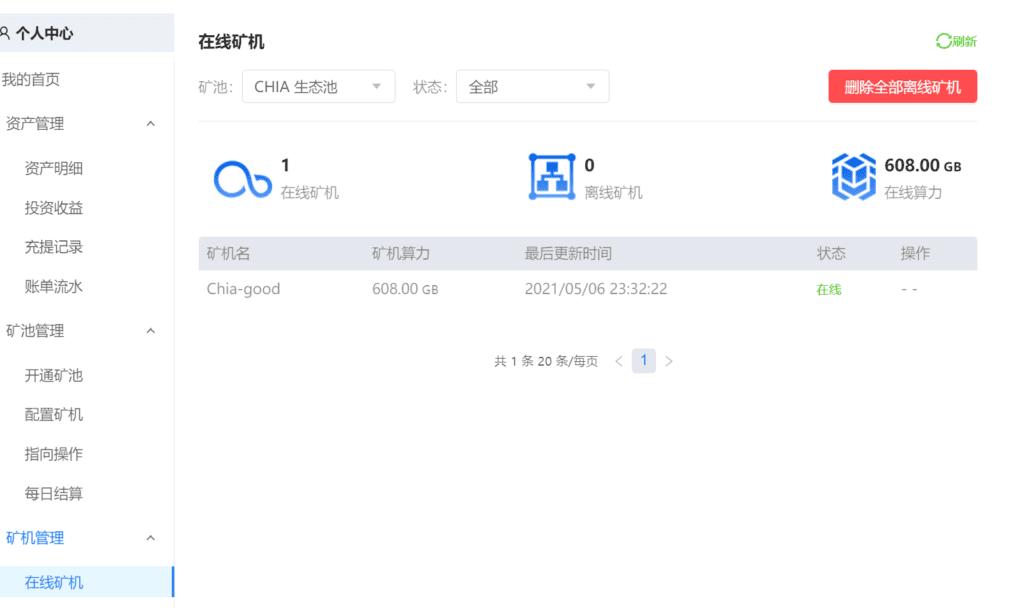Click the personal center user icon
This screenshot has width=1024, height=608.
[x=5, y=33]
